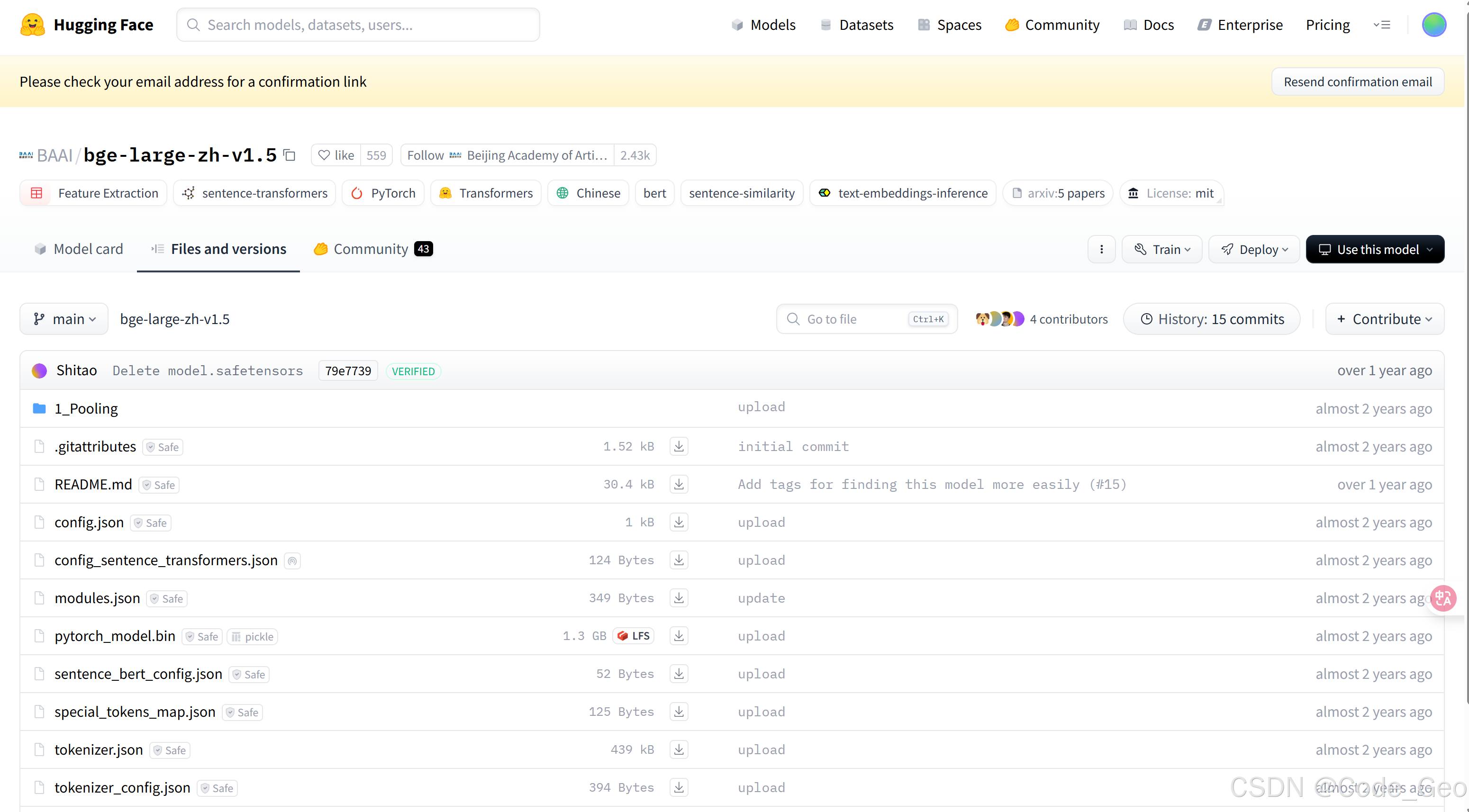Viewport: 1469px width, 812px height.
Task: Expand the Contribute dropdown
Action: coord(1384,319)
